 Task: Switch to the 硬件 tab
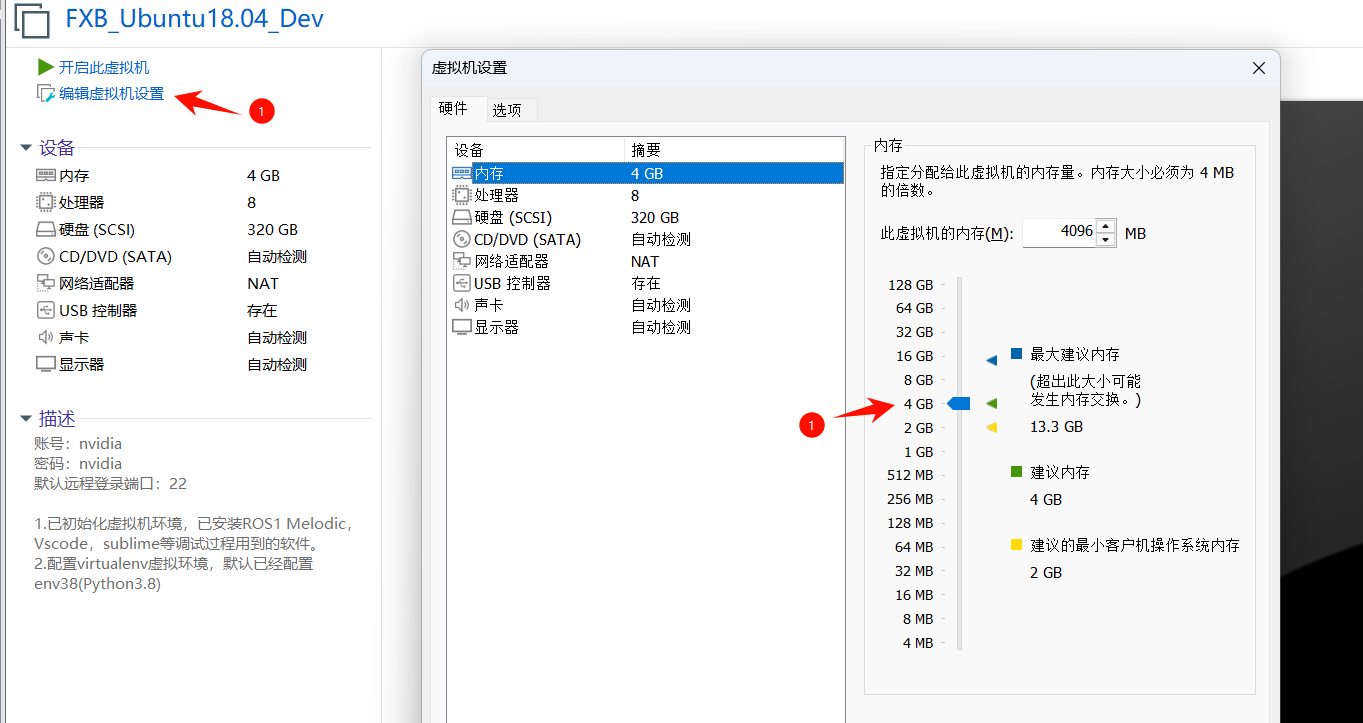(453, 109)
